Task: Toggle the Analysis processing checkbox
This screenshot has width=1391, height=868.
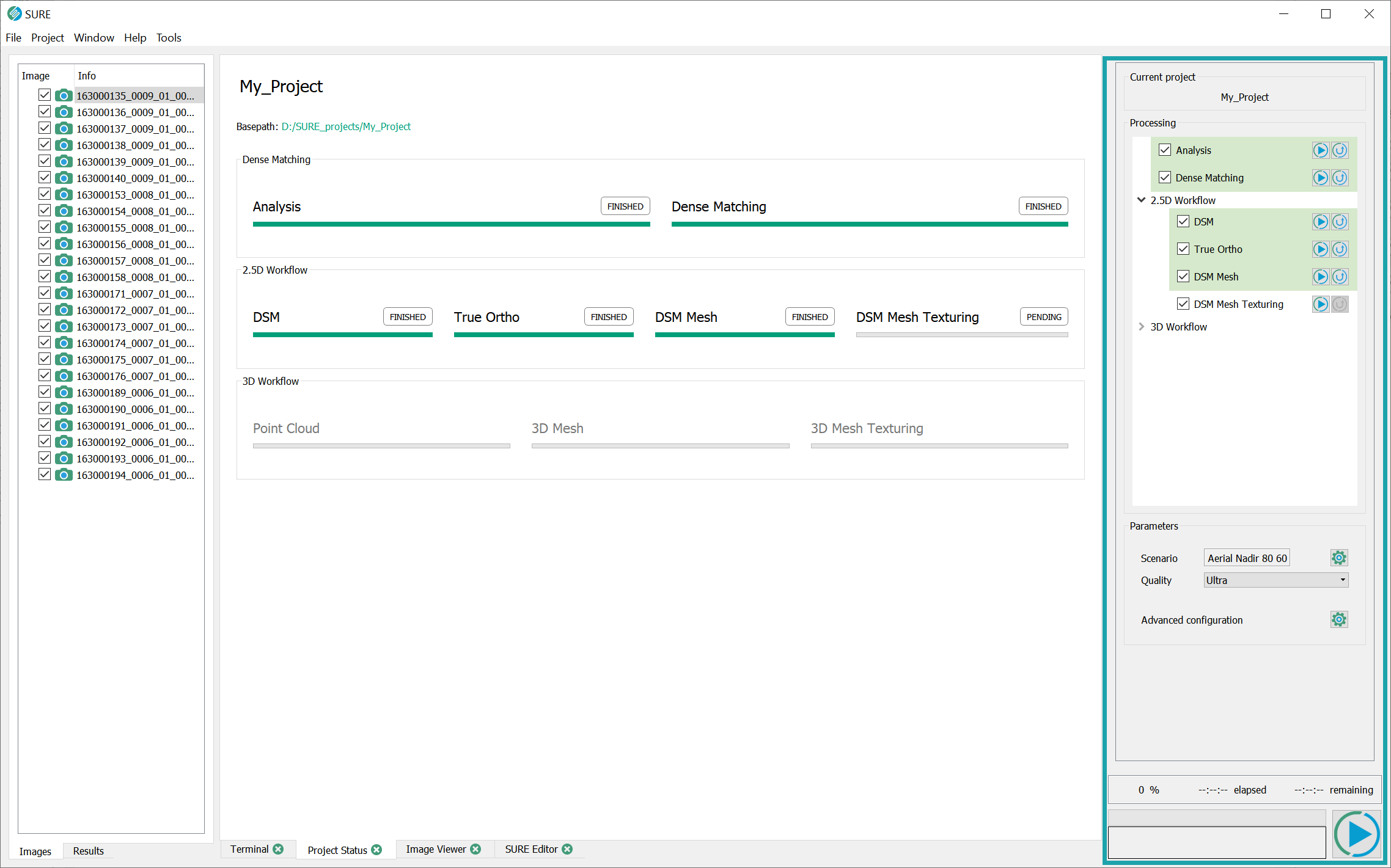Action: 1165,150
